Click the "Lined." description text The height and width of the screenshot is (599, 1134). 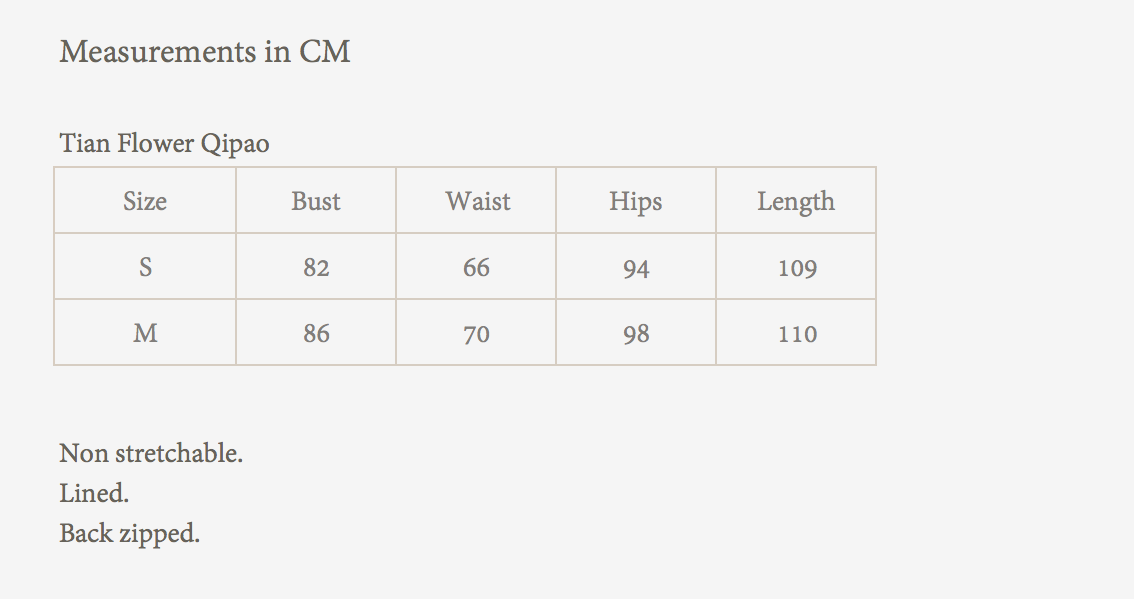pyautogui.click(x=94, y=494)
